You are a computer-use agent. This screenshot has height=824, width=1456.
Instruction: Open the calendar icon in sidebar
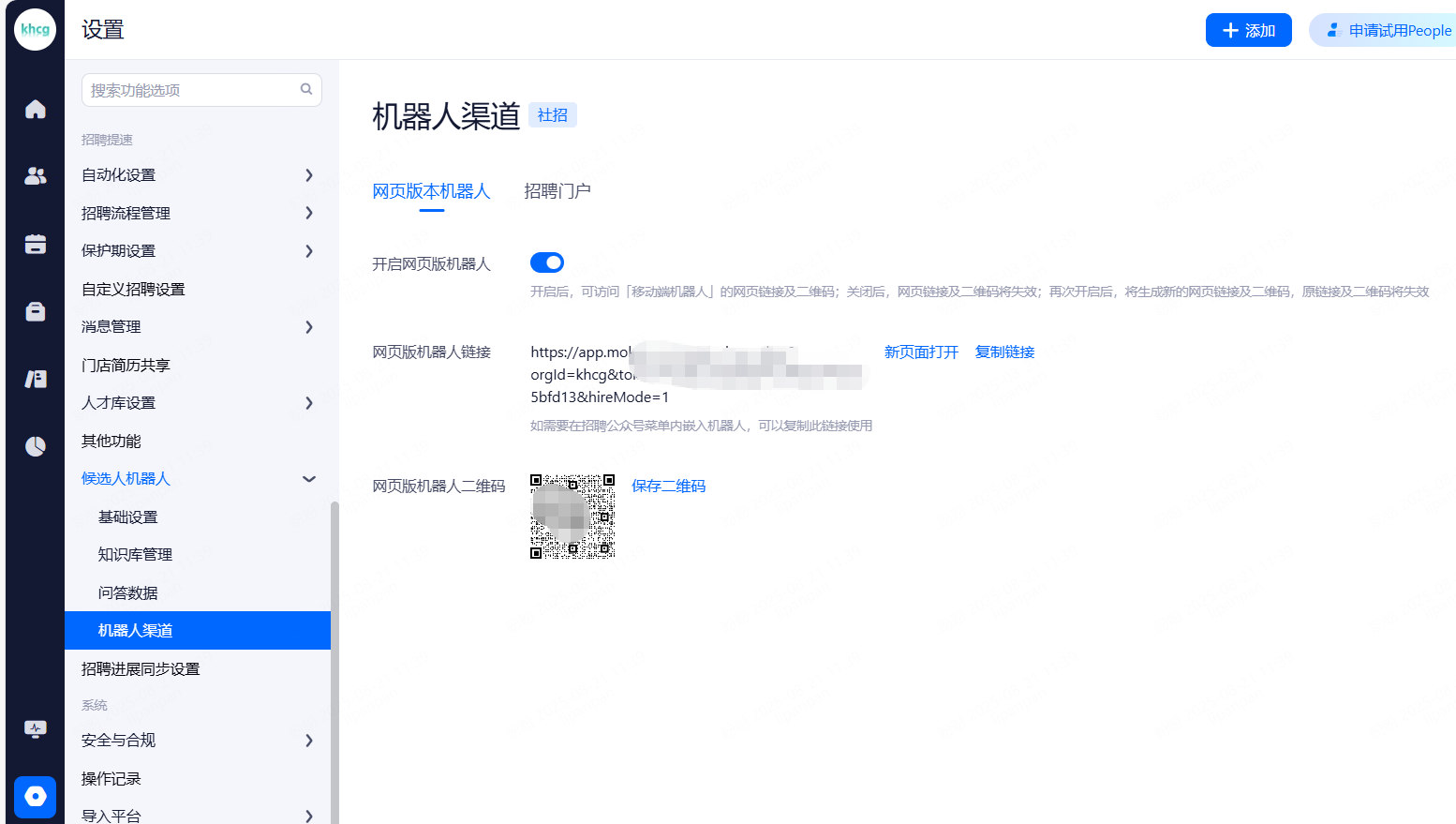coord(36,245)
